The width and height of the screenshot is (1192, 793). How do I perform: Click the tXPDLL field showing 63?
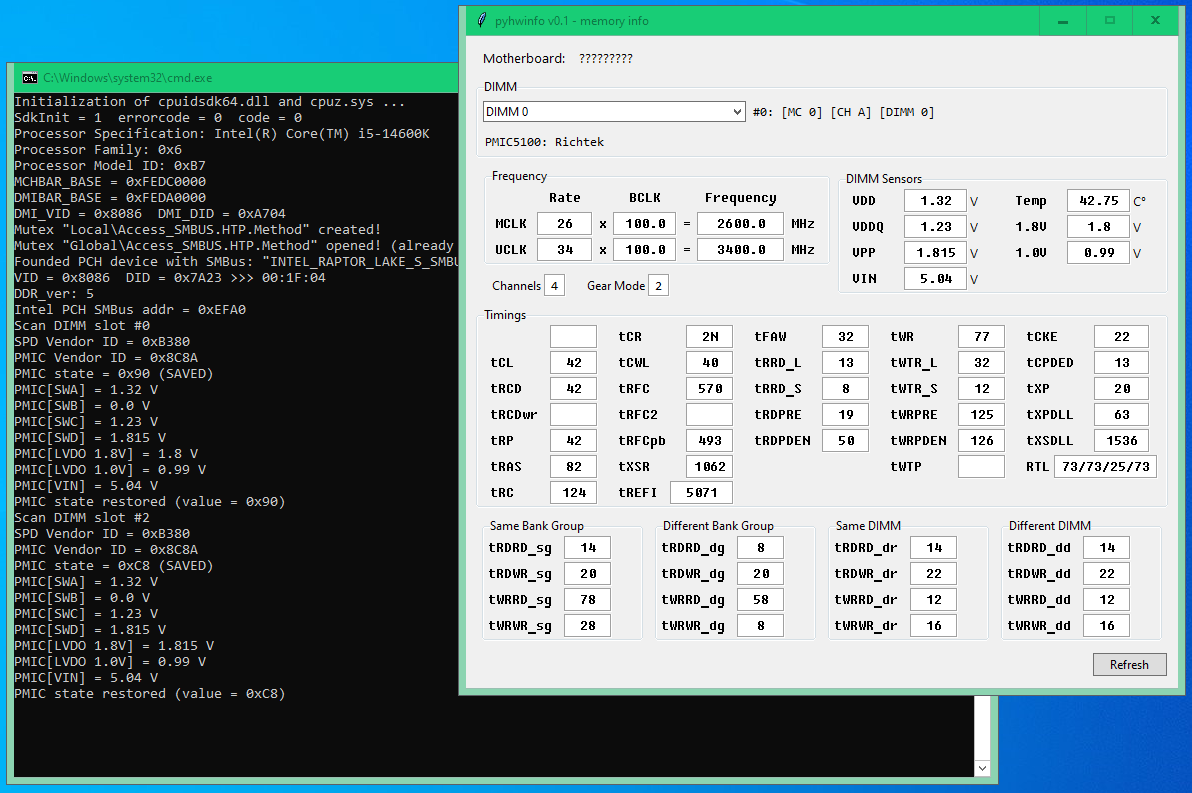[1121, 414]
